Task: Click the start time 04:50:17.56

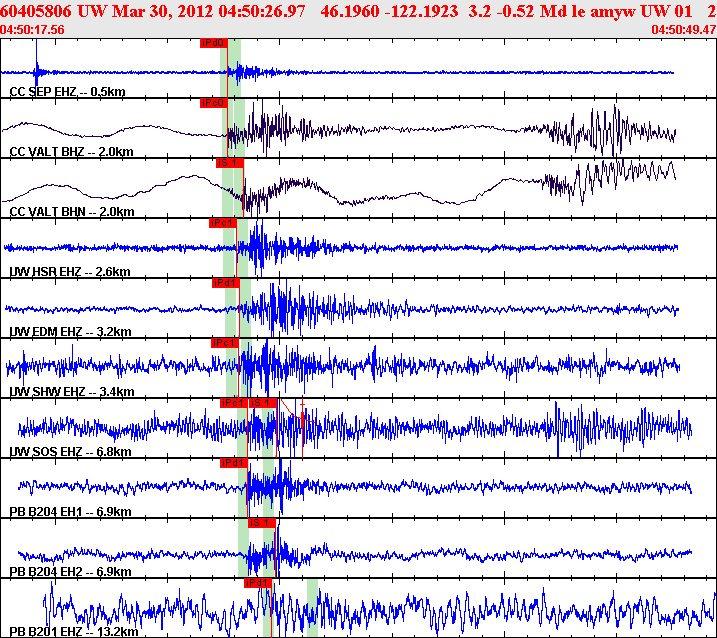Action: point(32,30)
